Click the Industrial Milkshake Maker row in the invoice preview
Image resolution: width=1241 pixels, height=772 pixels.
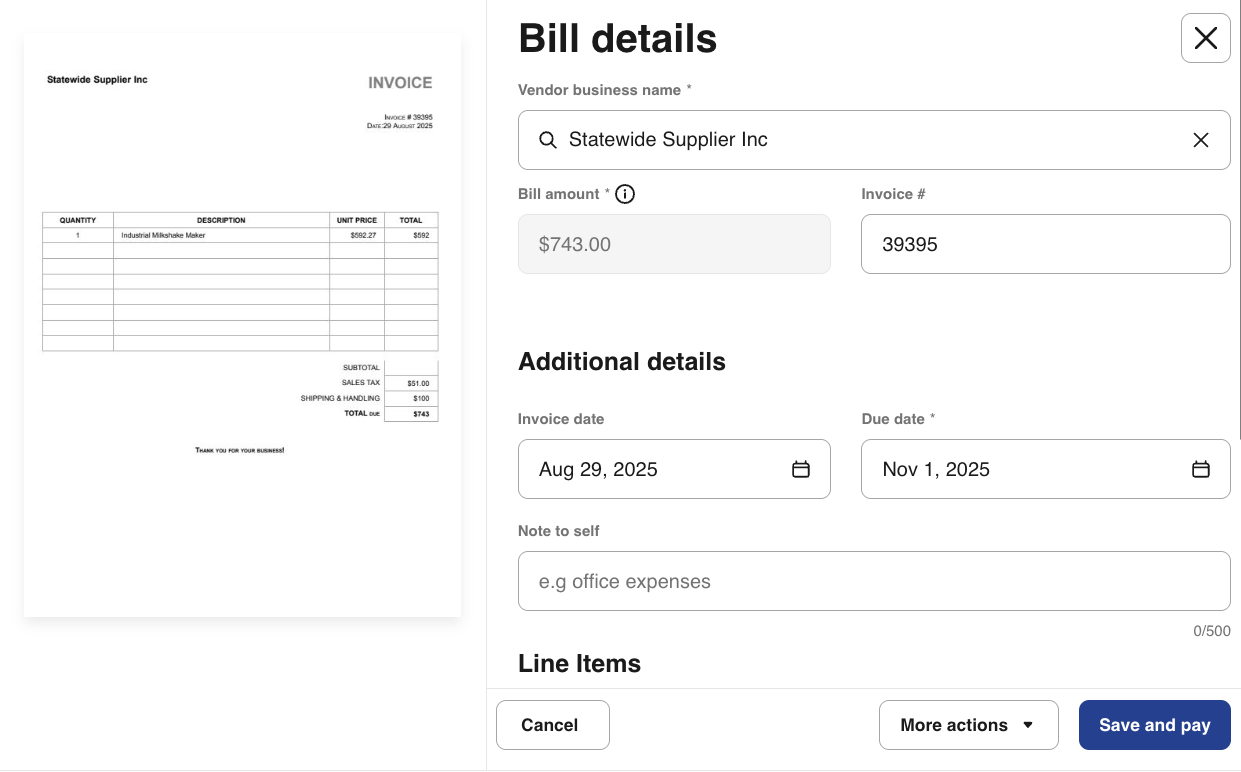point(163,235)
